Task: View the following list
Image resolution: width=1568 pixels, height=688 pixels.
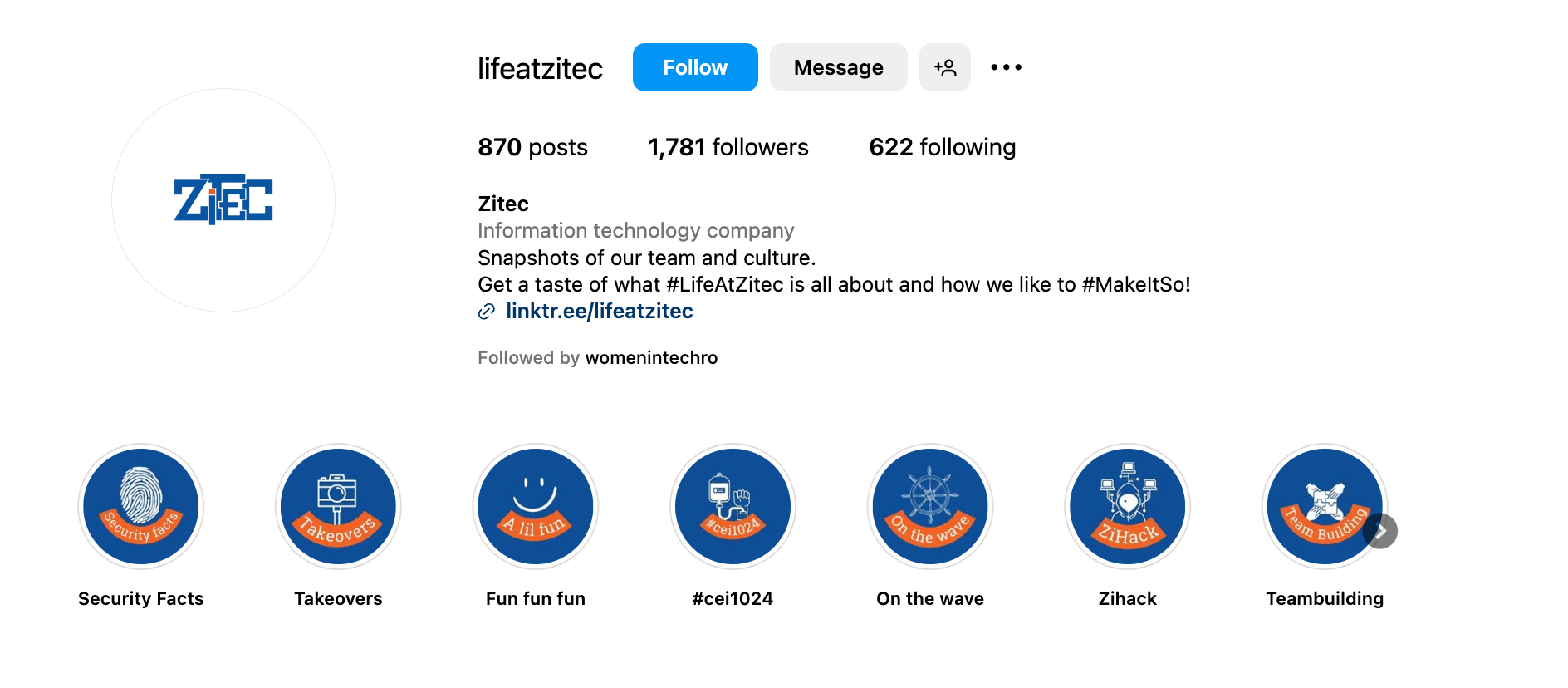Action: point(941,147)
